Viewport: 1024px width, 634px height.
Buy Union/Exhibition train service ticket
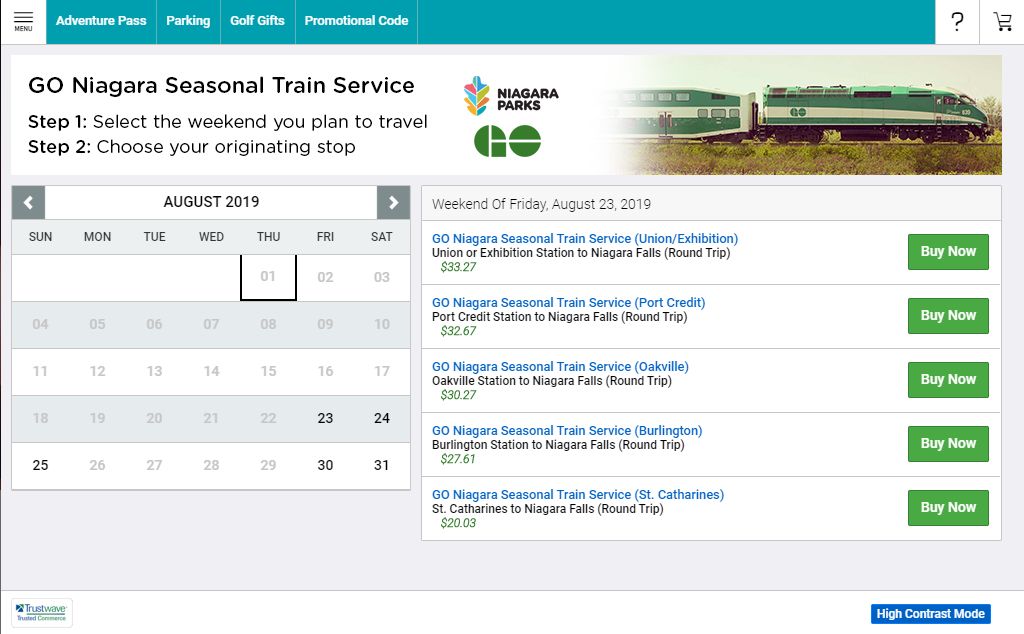pos(947,252)
